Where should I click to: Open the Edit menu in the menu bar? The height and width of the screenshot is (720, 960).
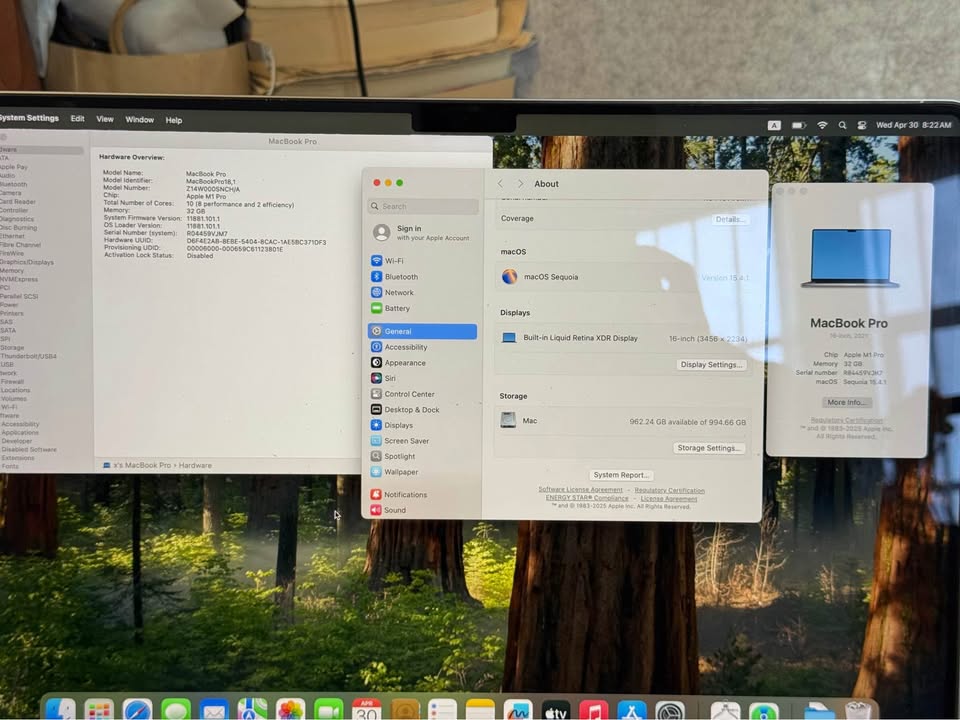[77, 119]
